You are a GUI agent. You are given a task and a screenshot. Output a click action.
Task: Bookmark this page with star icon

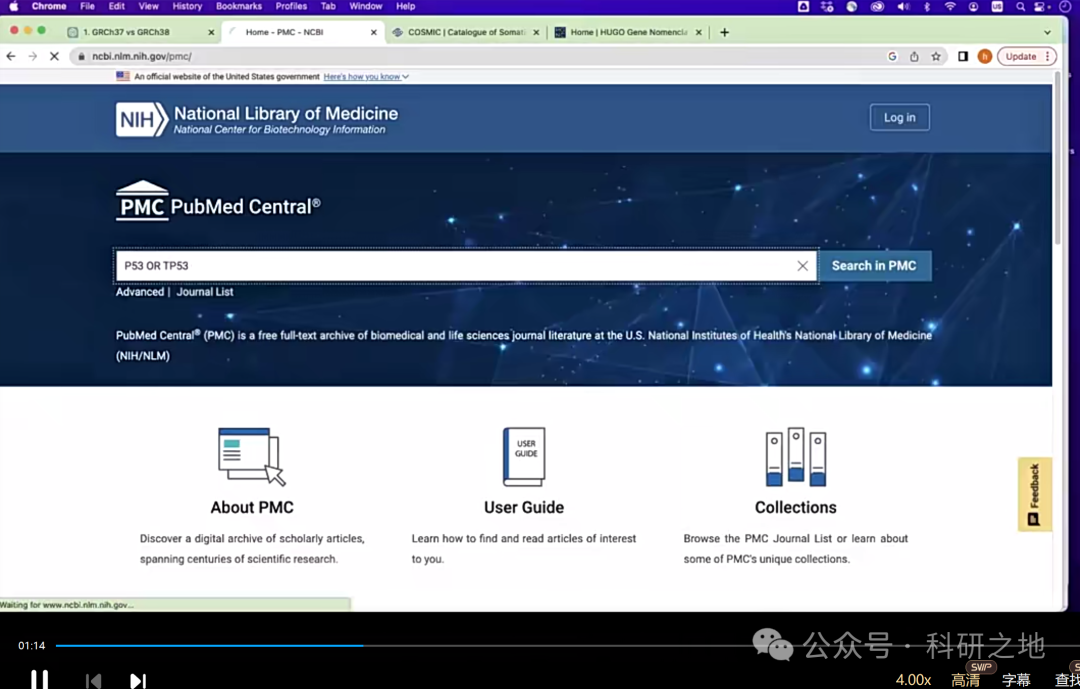[x=936, y=56]
